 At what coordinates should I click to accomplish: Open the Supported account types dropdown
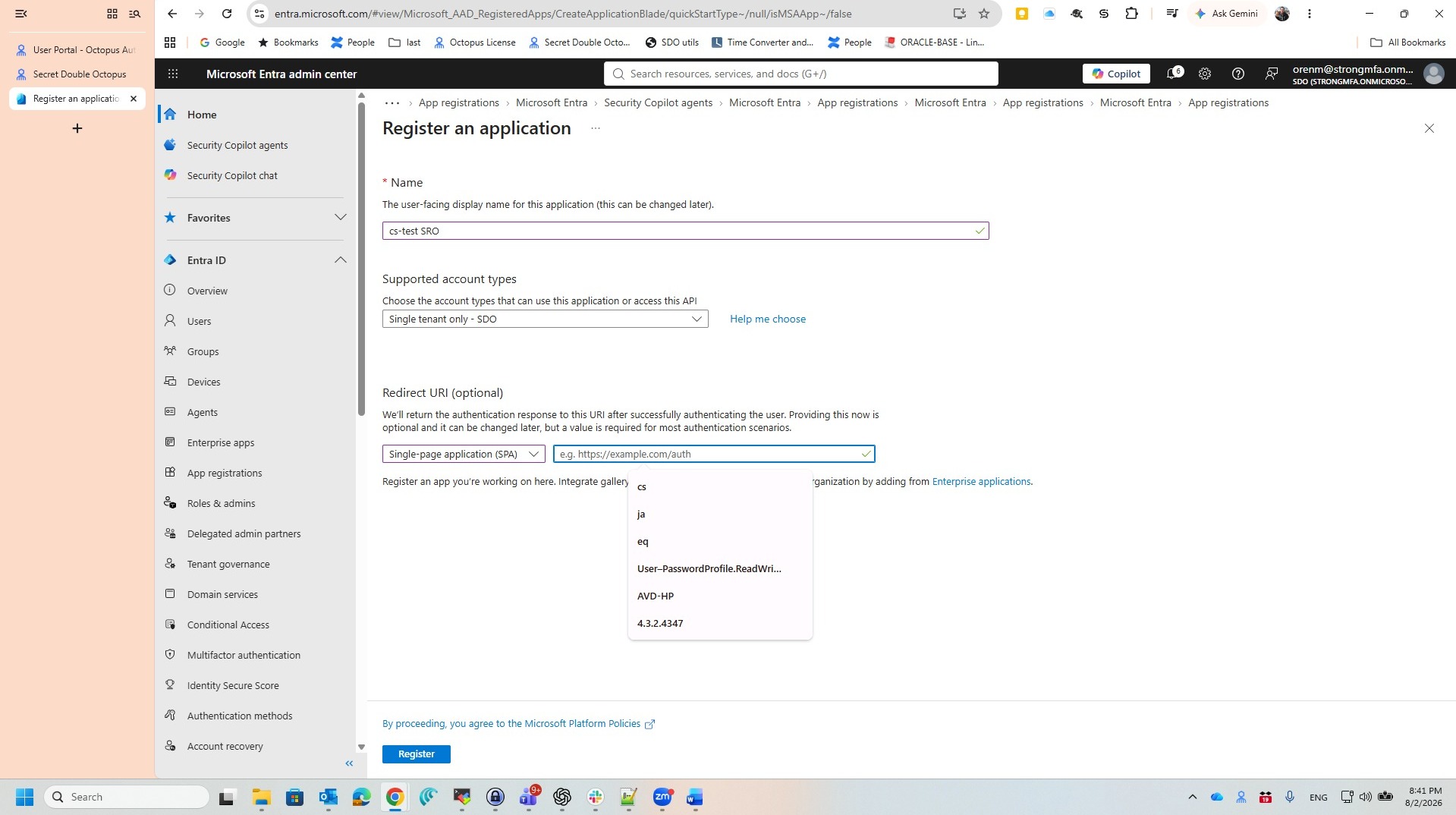coord(545,319)
